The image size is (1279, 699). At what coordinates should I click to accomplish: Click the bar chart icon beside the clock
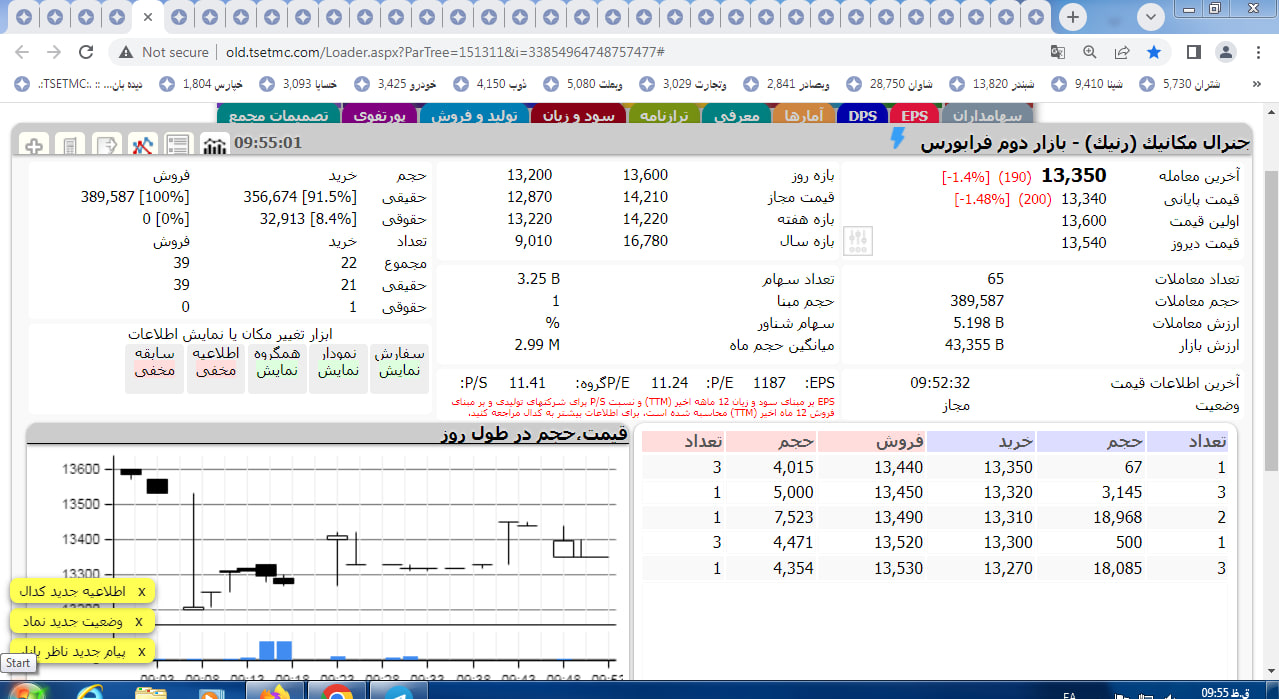click(214, 145)
